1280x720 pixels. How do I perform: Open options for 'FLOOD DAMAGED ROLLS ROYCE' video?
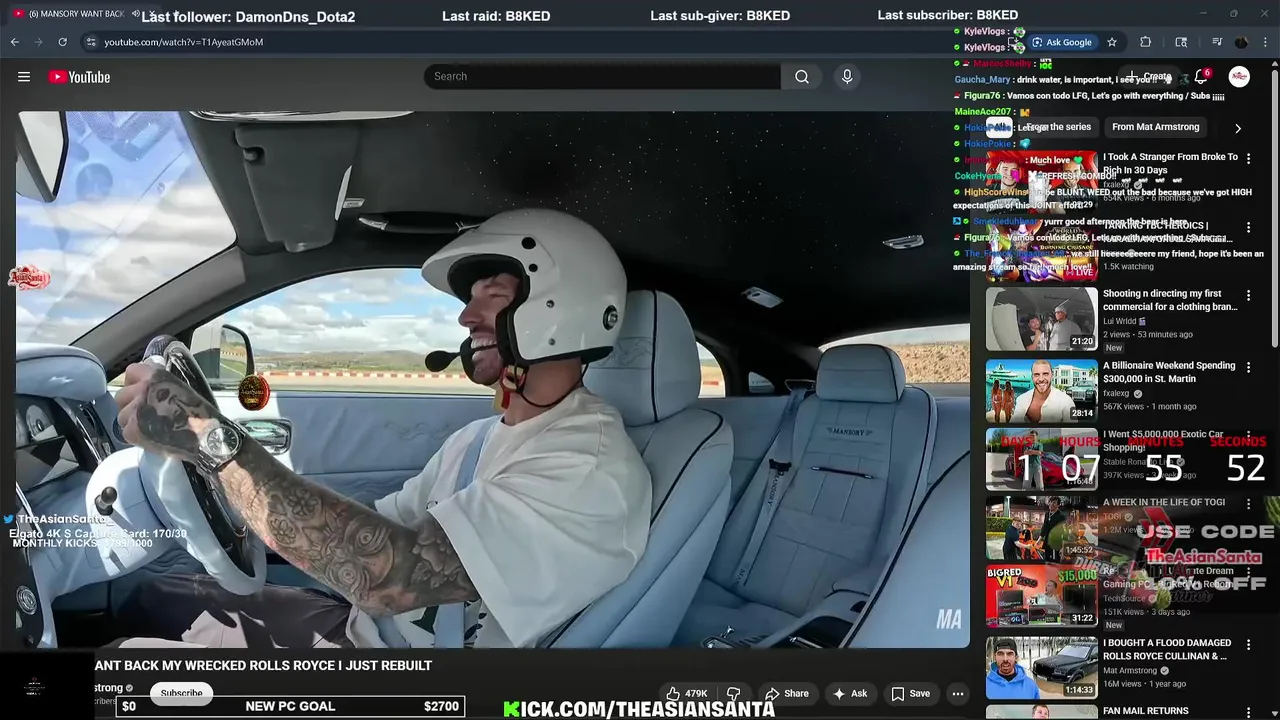tap(1248, 644)
